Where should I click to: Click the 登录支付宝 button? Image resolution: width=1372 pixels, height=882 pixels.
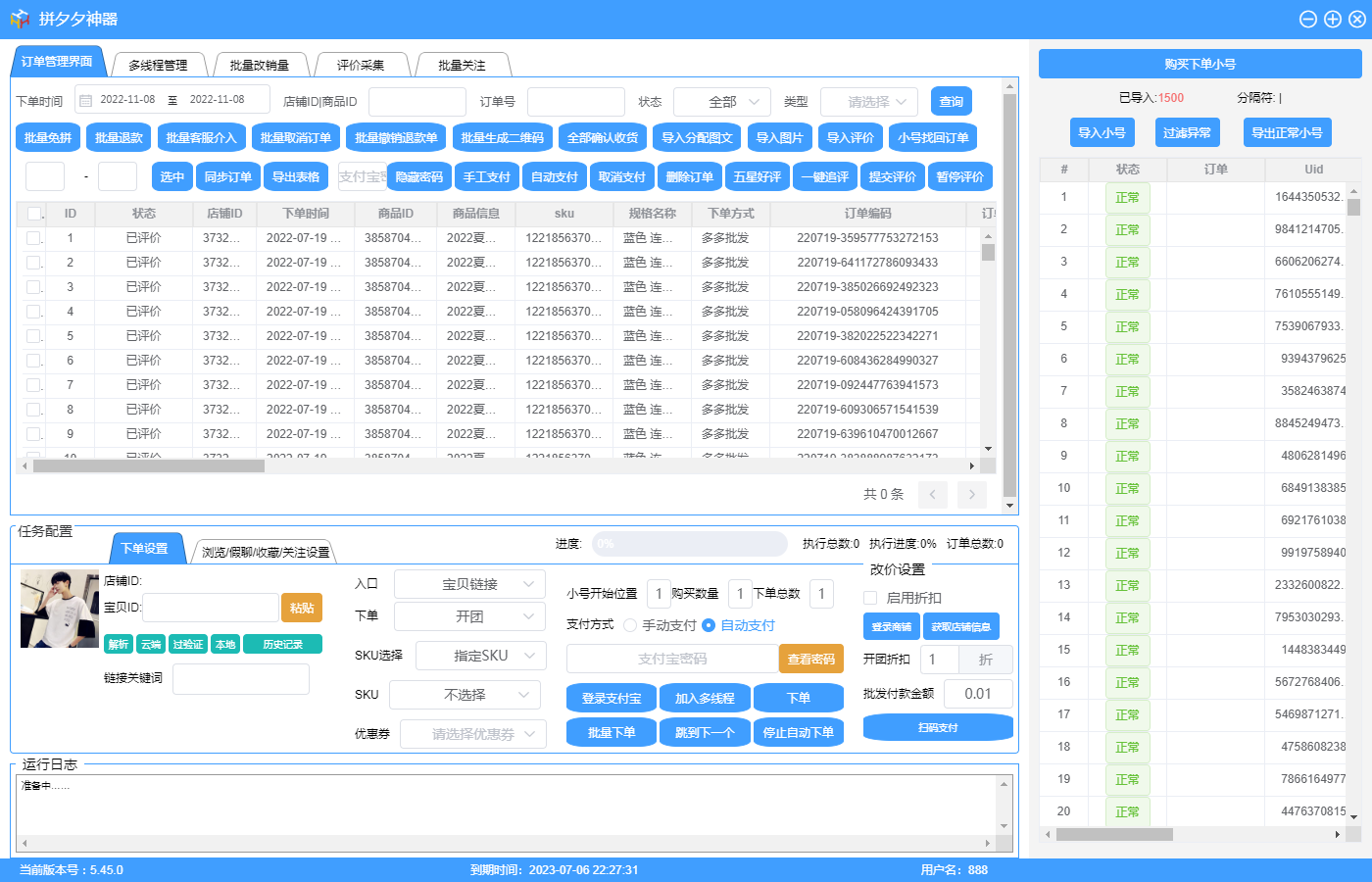coord(612,698)
